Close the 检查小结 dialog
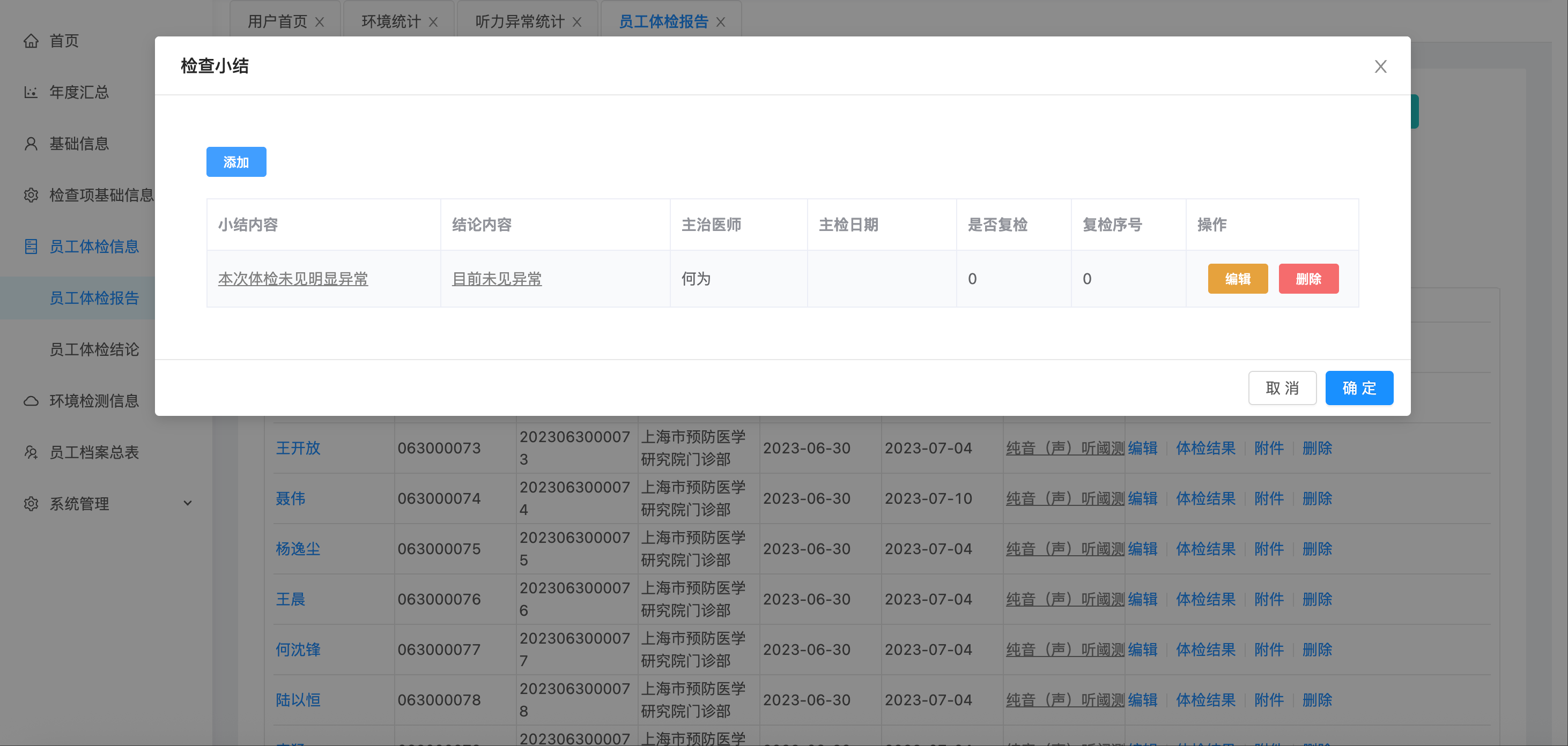Screen dimensions: 1568x746 pyautogui.click(x=1380, y=67)
